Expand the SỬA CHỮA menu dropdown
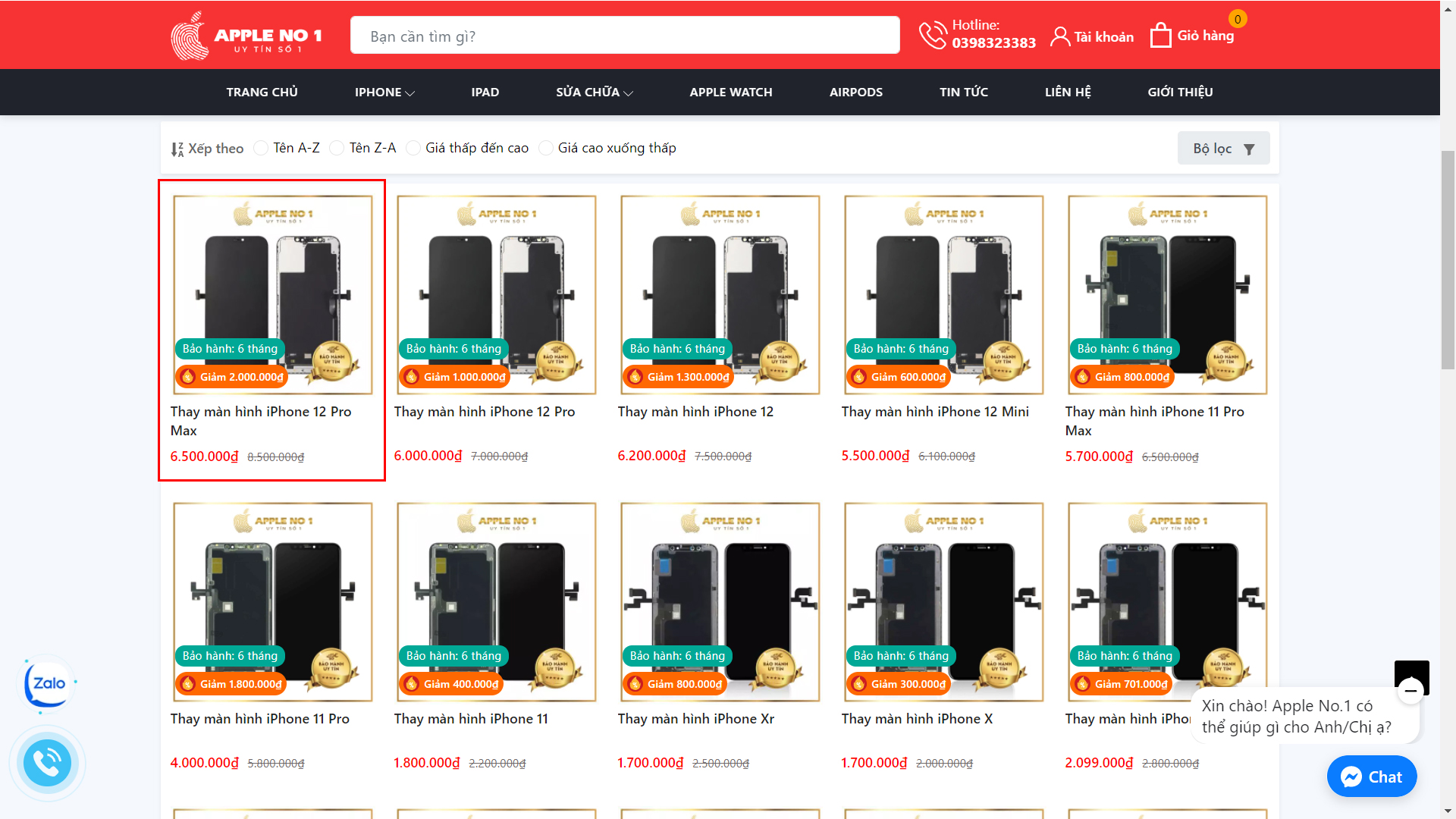Image resolution: width=1456 pixels, height=819 pixels. click(594, 93)
